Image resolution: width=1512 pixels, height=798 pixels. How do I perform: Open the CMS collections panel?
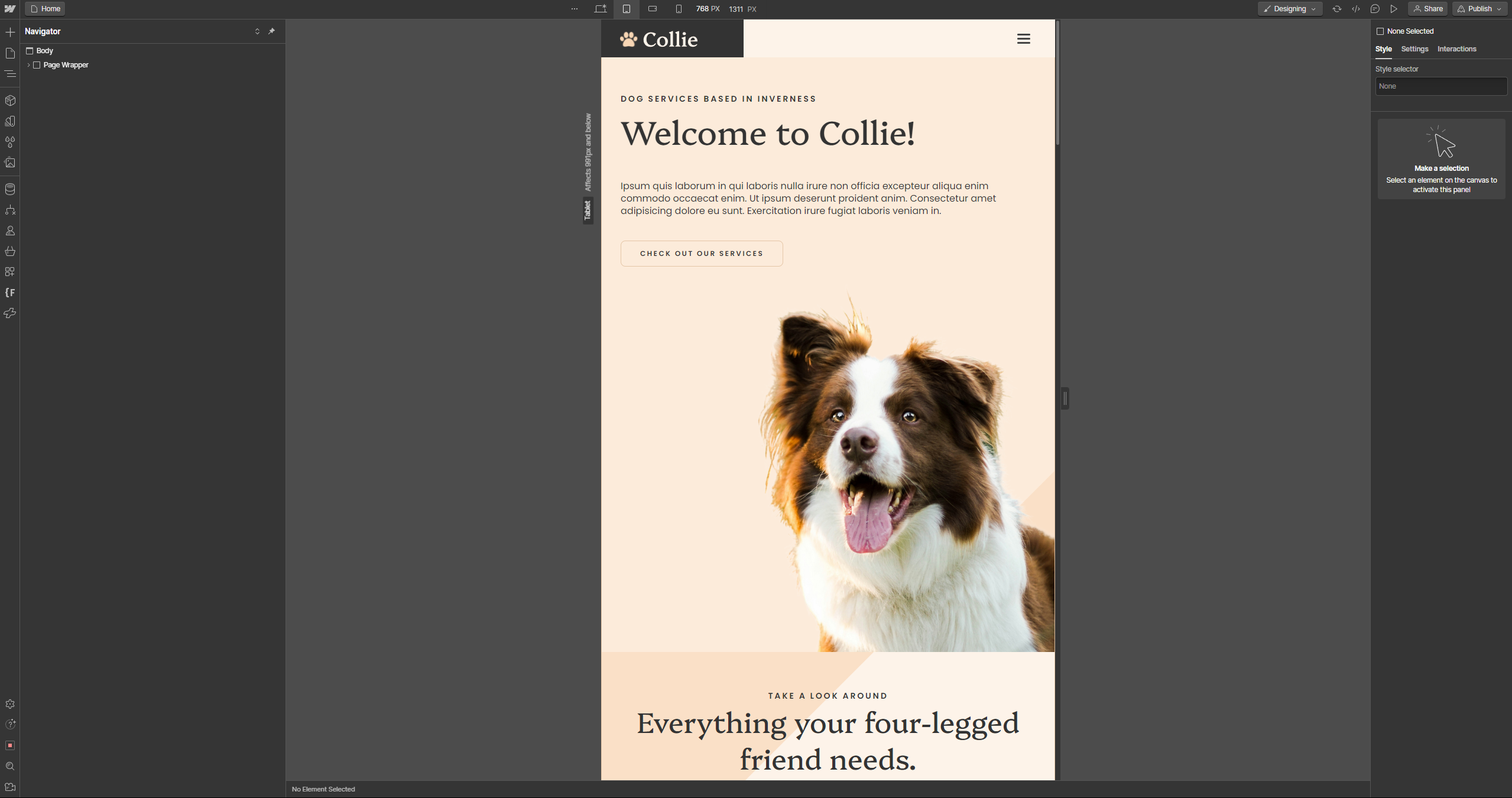[x=10, y=189]
